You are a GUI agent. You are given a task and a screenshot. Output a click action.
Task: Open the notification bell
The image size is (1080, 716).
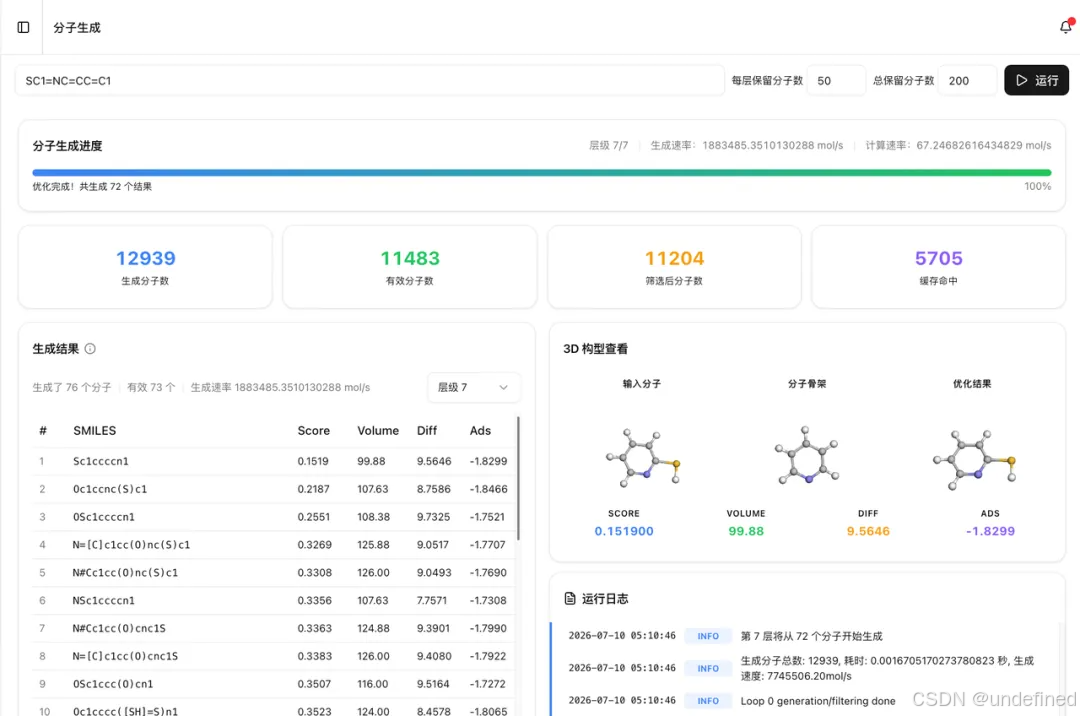click(1066, 27)
